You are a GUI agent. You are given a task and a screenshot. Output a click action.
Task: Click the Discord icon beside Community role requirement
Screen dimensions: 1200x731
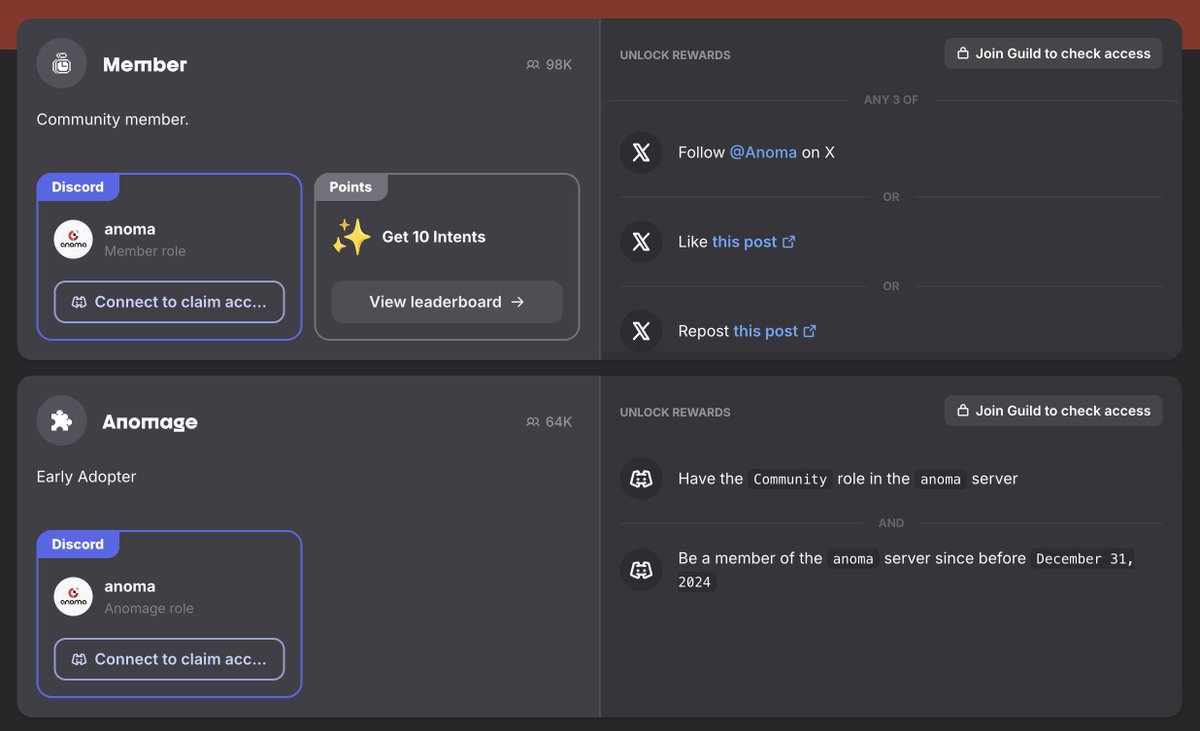[x=641, y=479]
